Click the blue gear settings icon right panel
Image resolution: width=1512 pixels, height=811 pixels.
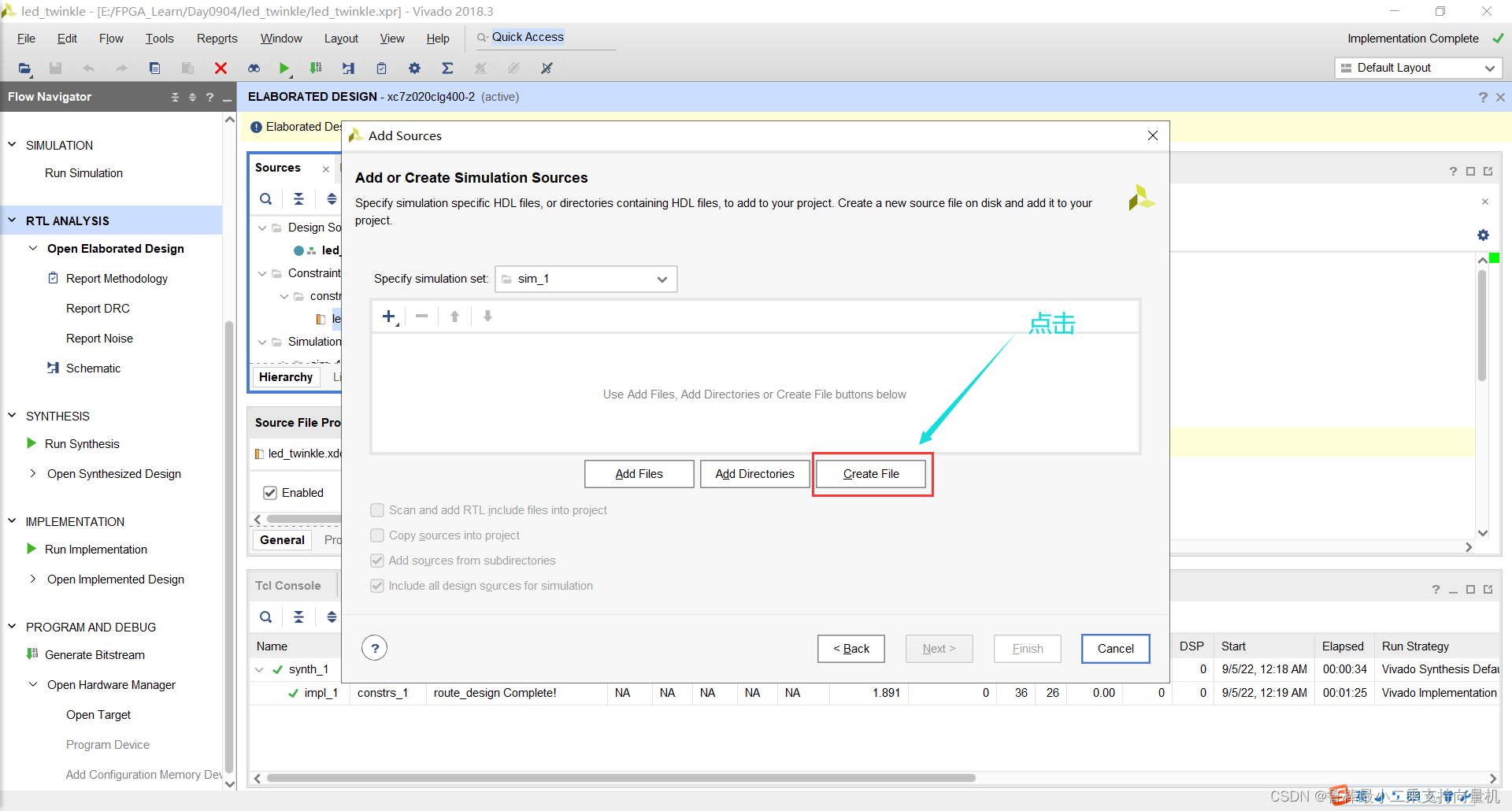click(x=1483, y=235)
